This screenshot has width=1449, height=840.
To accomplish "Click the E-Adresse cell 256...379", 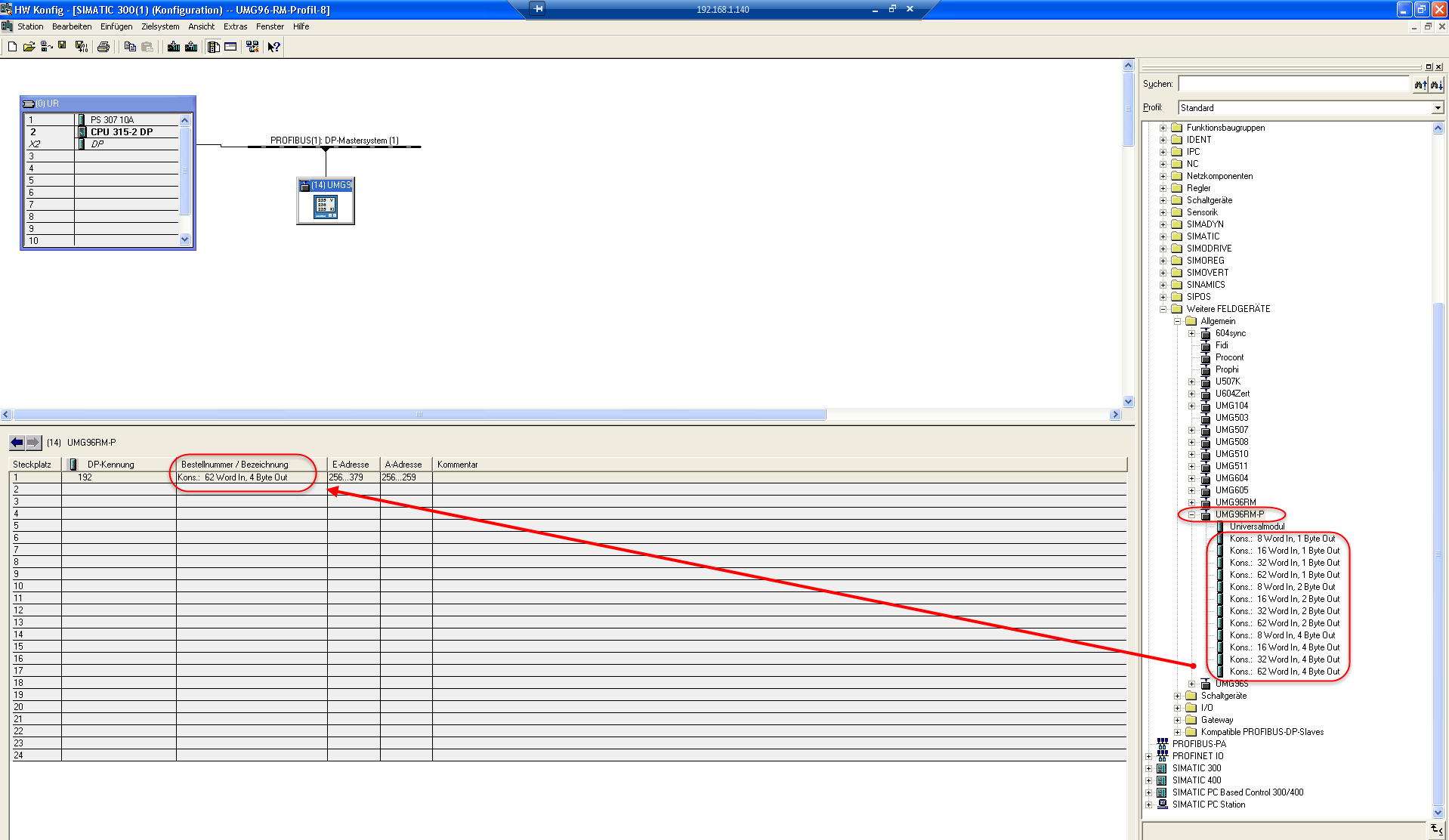I will (353, 477).
